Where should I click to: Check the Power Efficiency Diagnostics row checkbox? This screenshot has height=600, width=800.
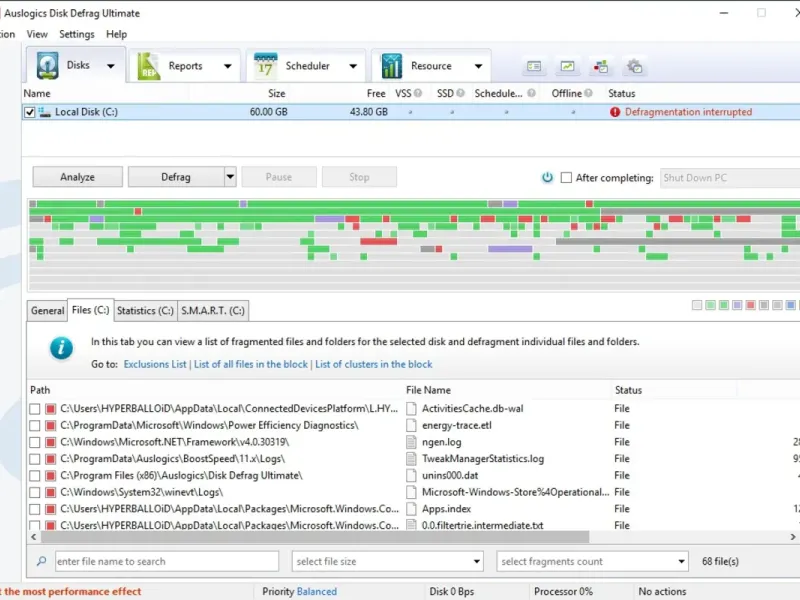point(35,426)
